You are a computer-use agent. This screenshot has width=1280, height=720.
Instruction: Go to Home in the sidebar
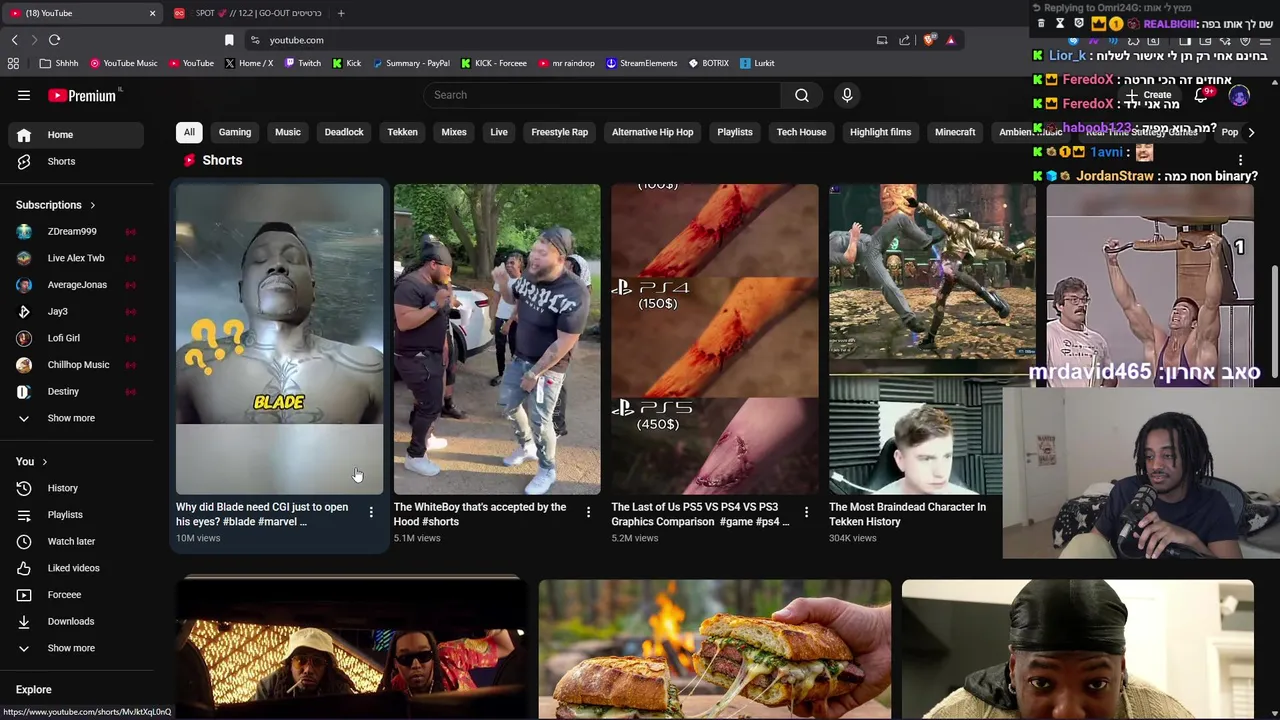pos(77,134)
